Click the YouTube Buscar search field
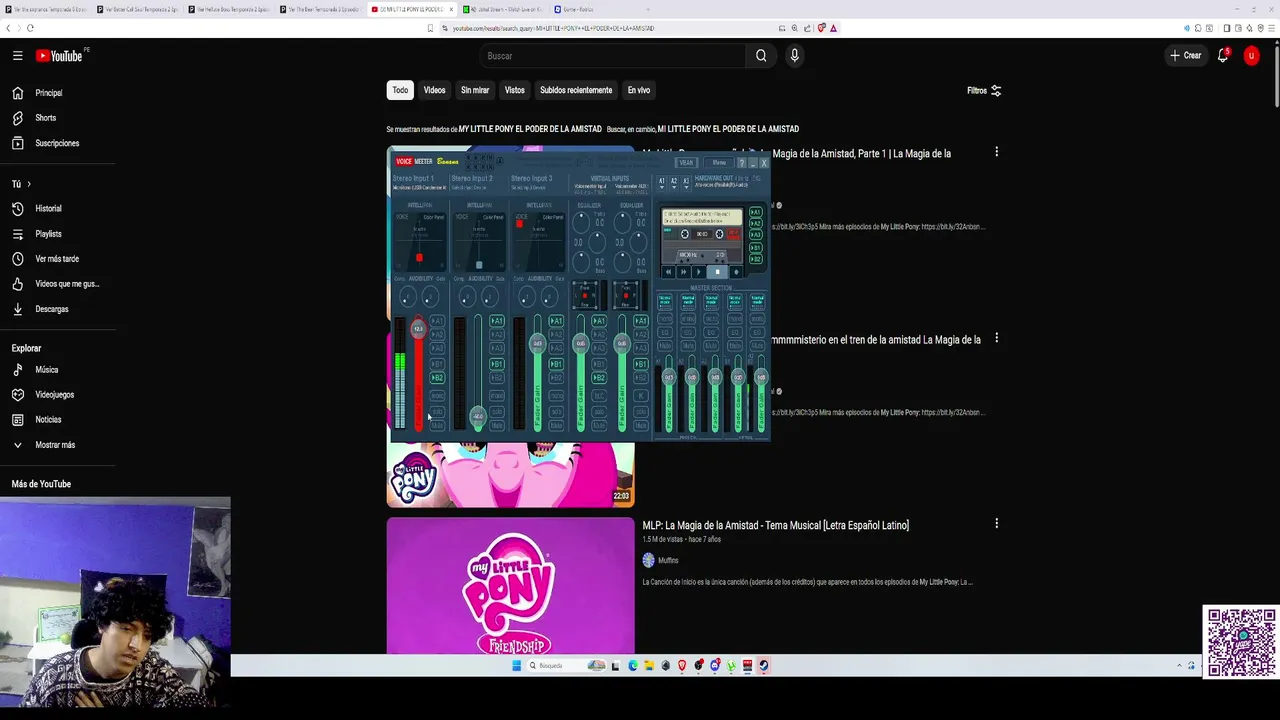 612,56
